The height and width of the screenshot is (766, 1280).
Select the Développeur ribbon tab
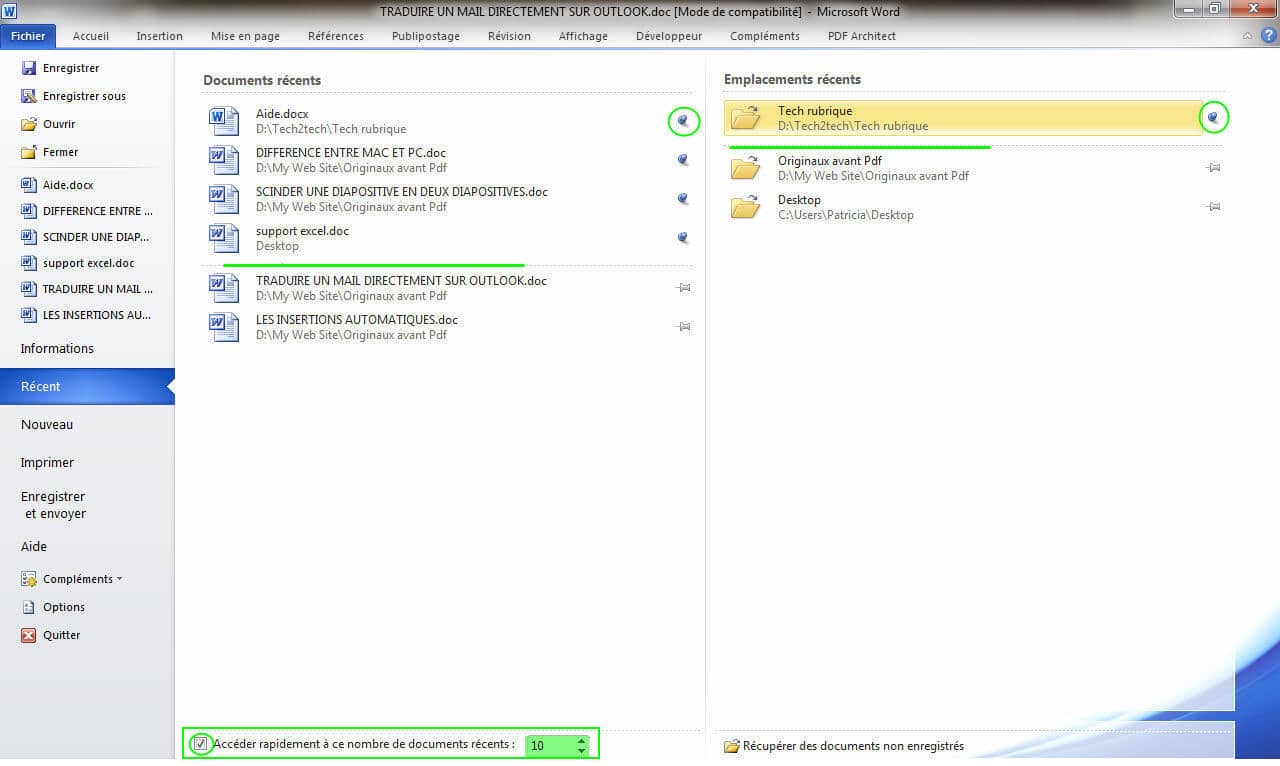pos(669,36)
